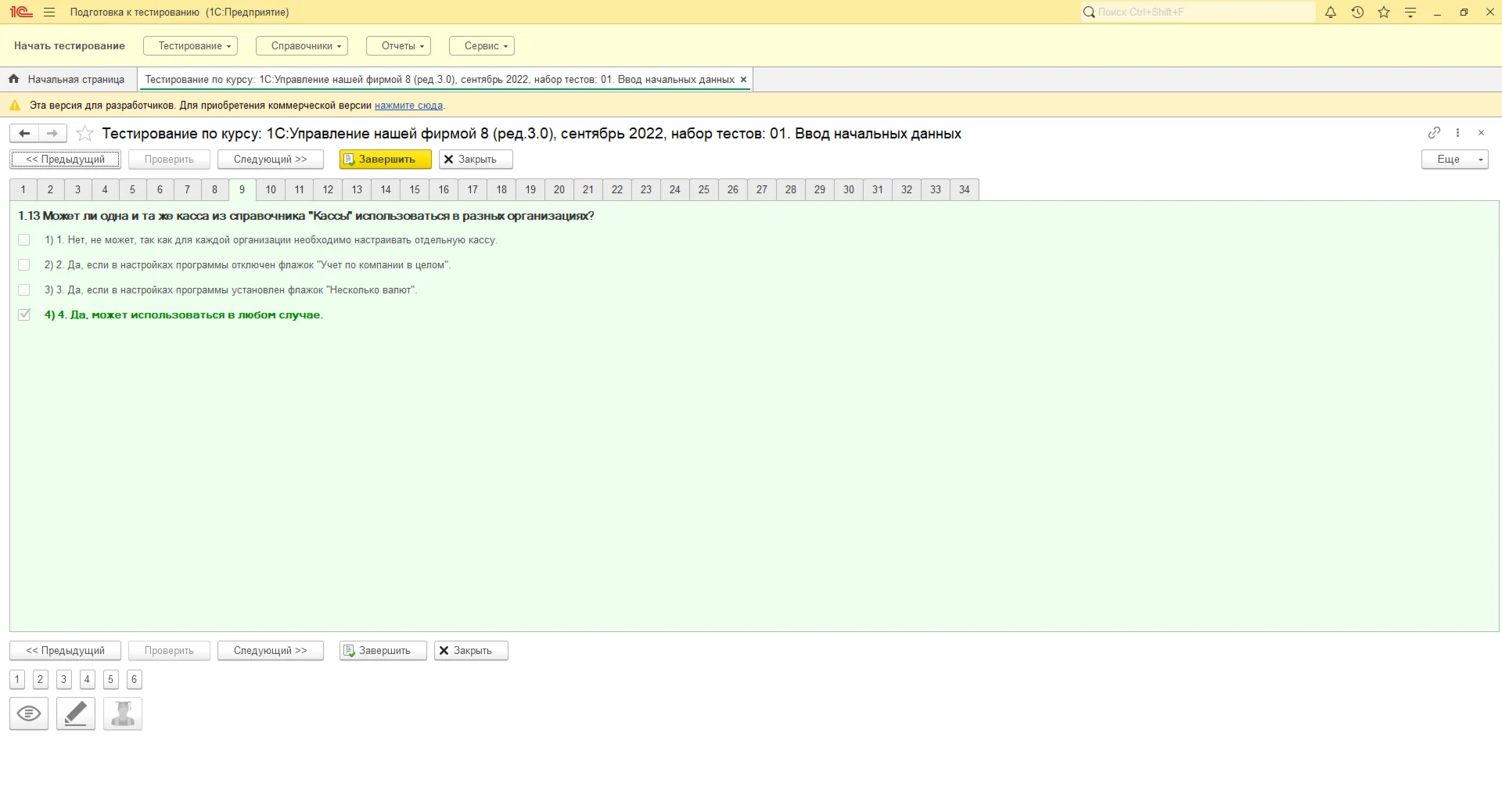Click the eye view mode icon
The width and height of the screenshot is (1502, 812).
(x=29, y=713)
